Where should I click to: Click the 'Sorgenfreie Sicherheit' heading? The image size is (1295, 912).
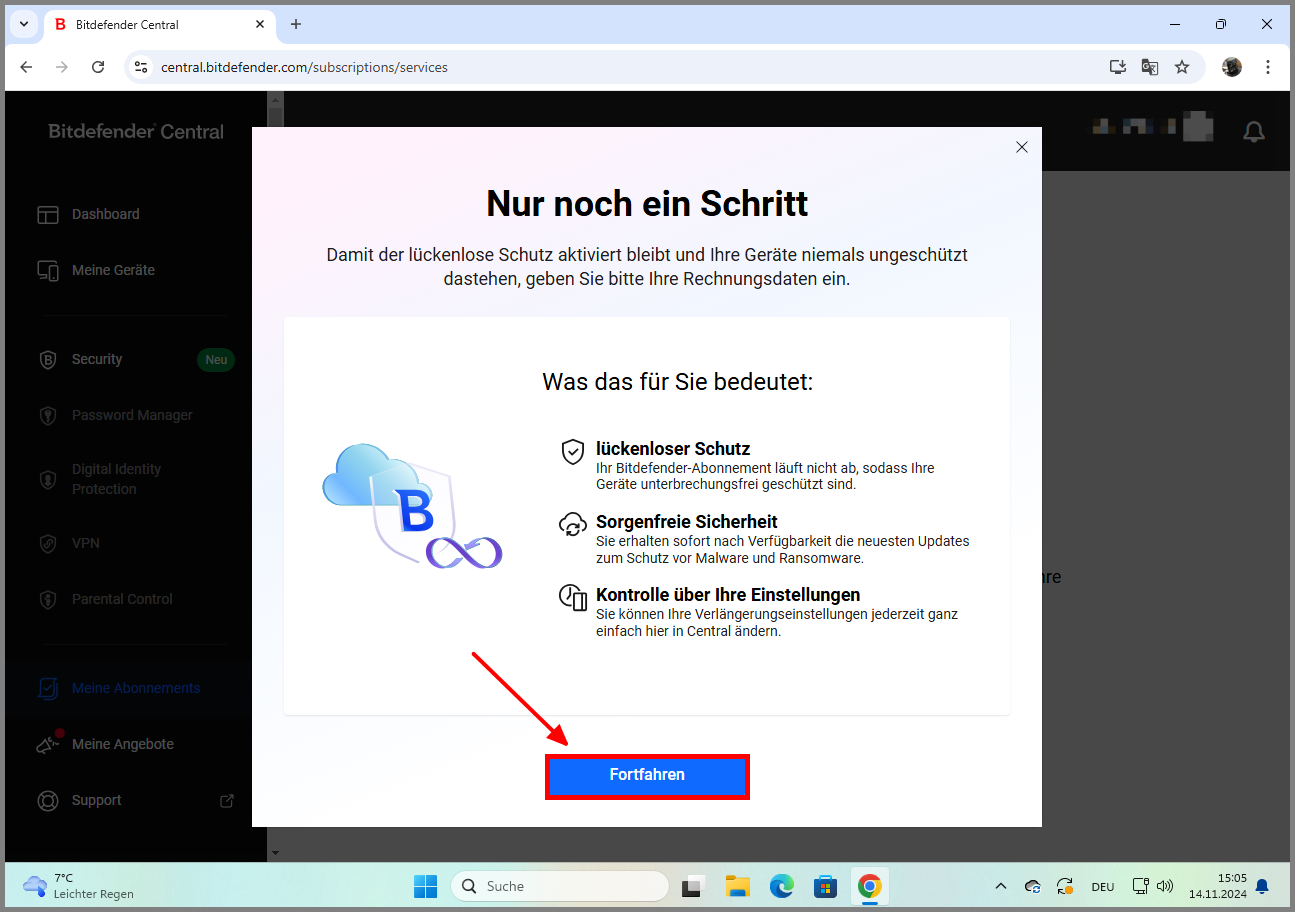[687, 521]
